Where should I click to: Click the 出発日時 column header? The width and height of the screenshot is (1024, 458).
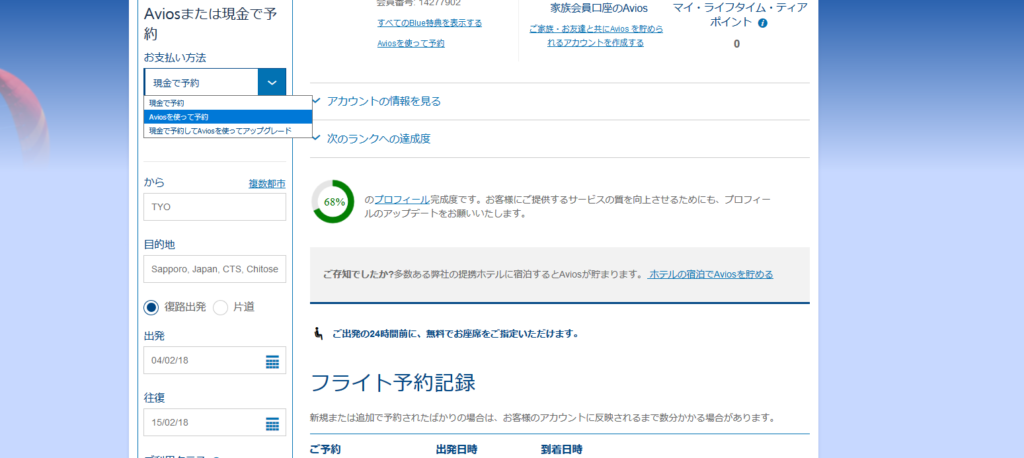tap(456, 450)
